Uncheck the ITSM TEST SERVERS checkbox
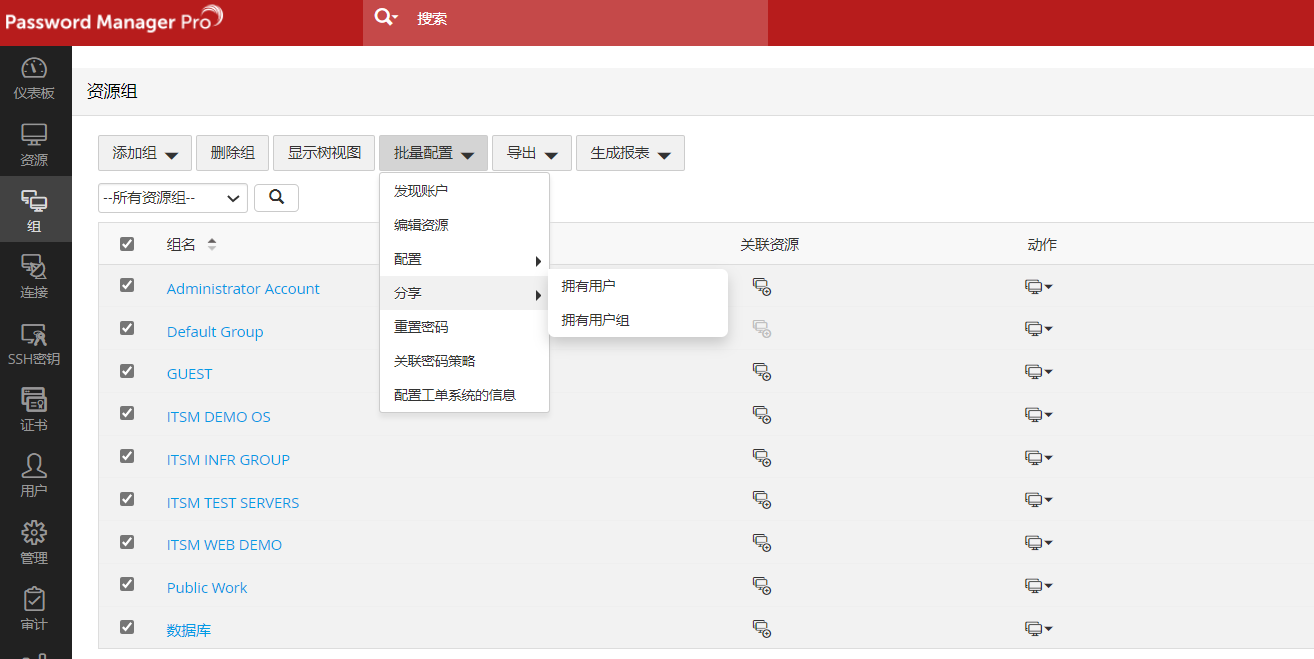Viewport: 1314px width, 659px height. click(x=127, y=499)
